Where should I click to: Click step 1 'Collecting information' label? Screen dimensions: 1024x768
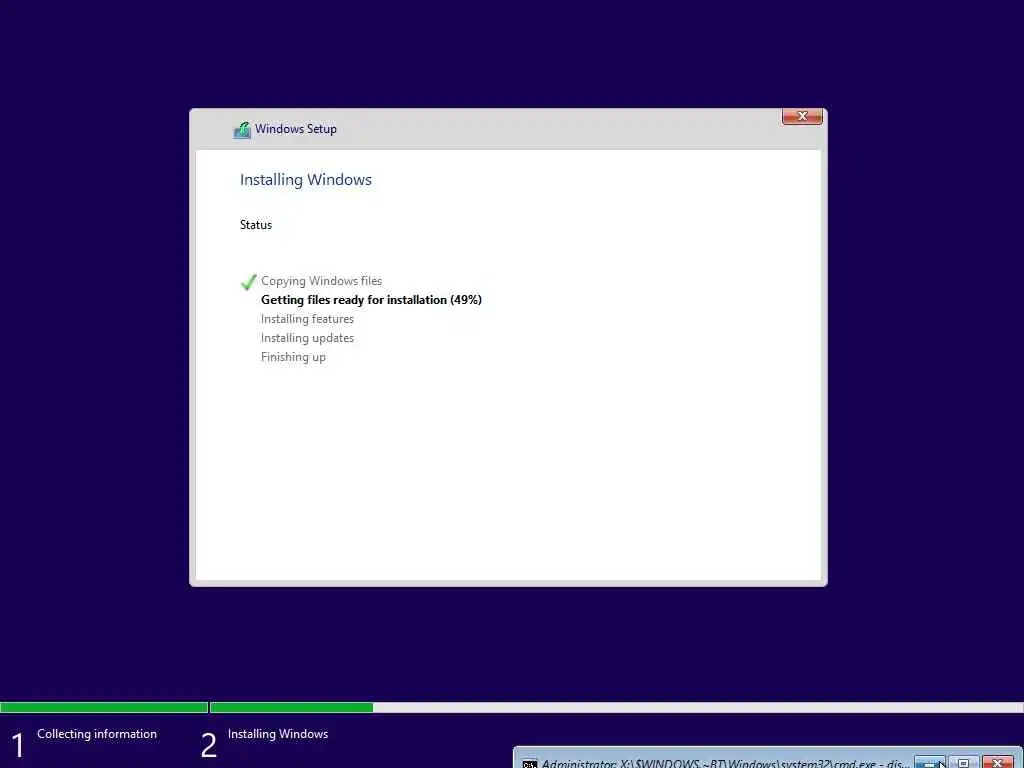tap(97, 734)
